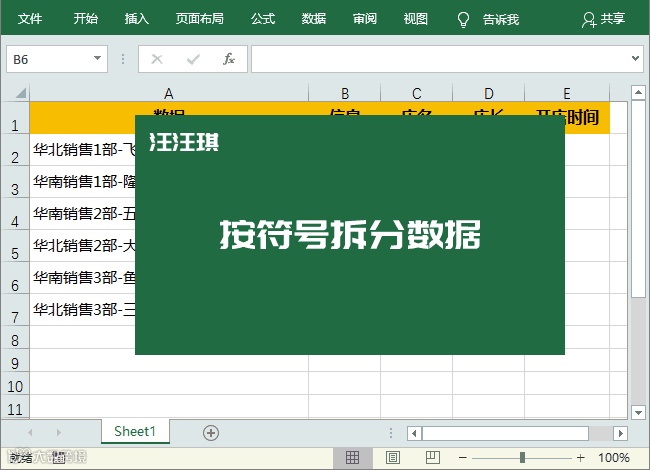
Task: Click the fx insert function icon
Action: click(229, 59)
